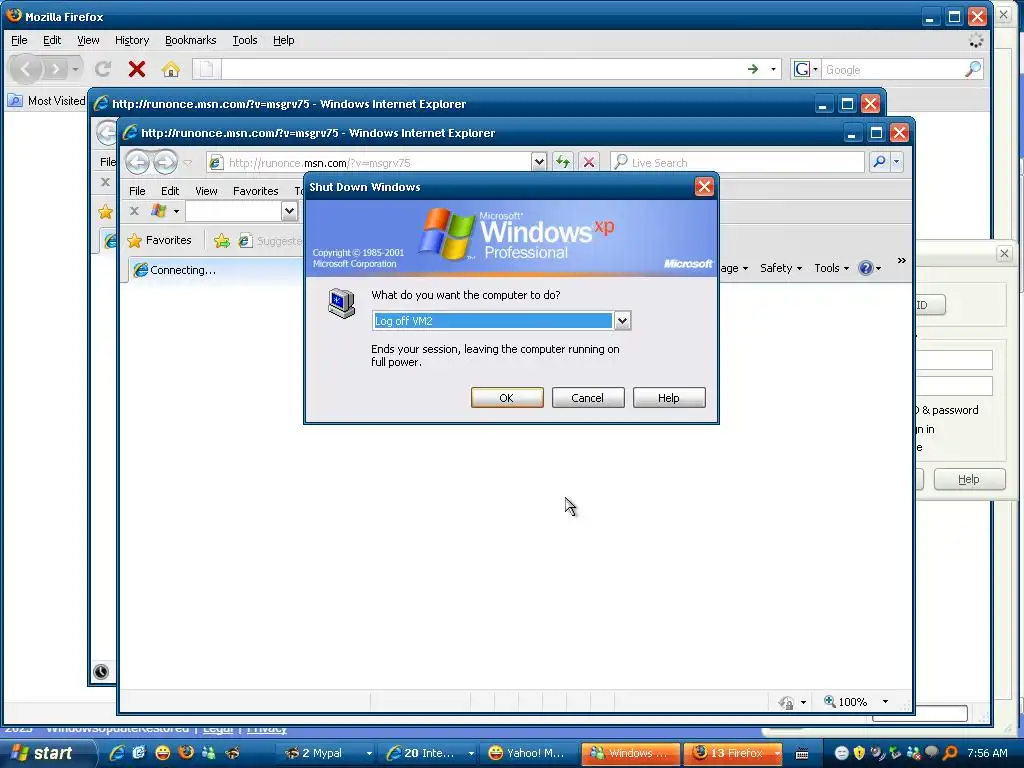This screenshot has width=1024, height=768.
Task: Open Google search engine selector in Firefox
Action: point(805,69)
